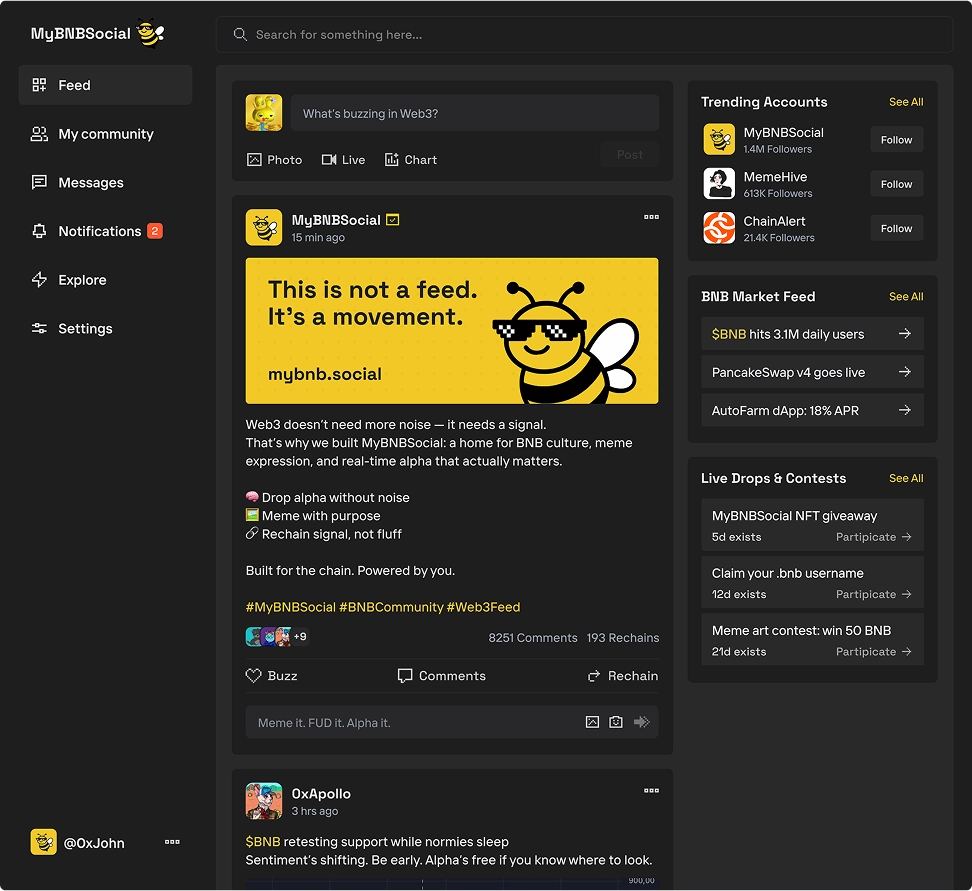Viewport: 972px width, 891px height.
Task: Open MyBNBSocial post author avatar
Action: [263, 228]
